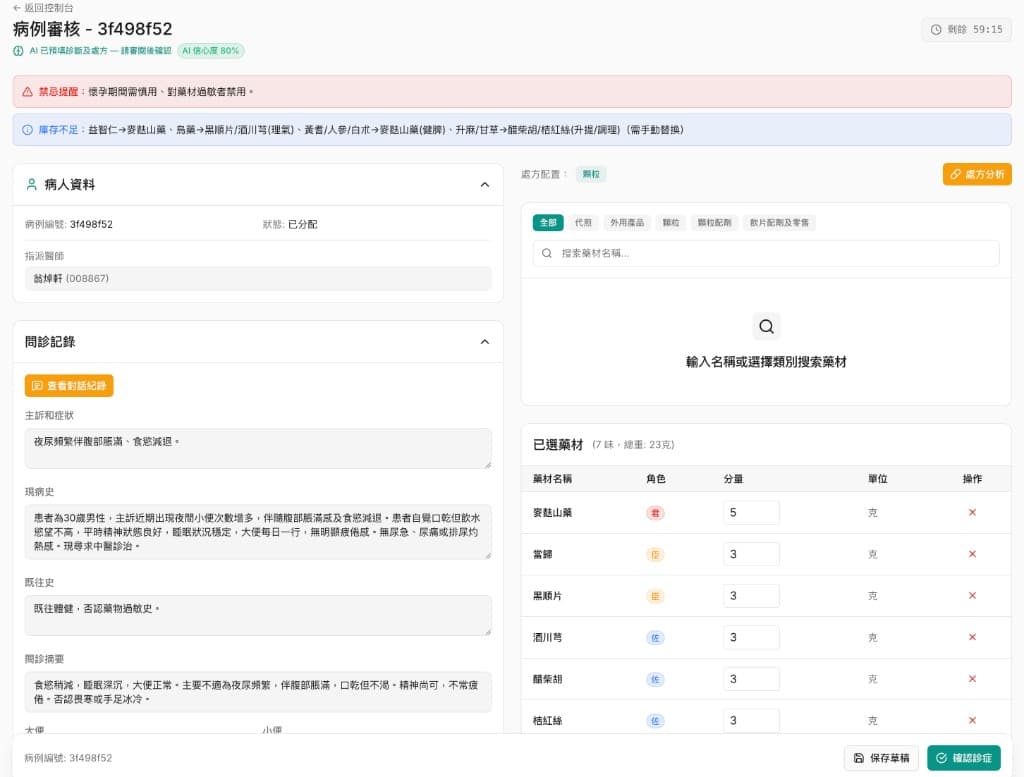Click the AI 信心度 80% badge
This screenshot has width=1024, height=777.
210,51
